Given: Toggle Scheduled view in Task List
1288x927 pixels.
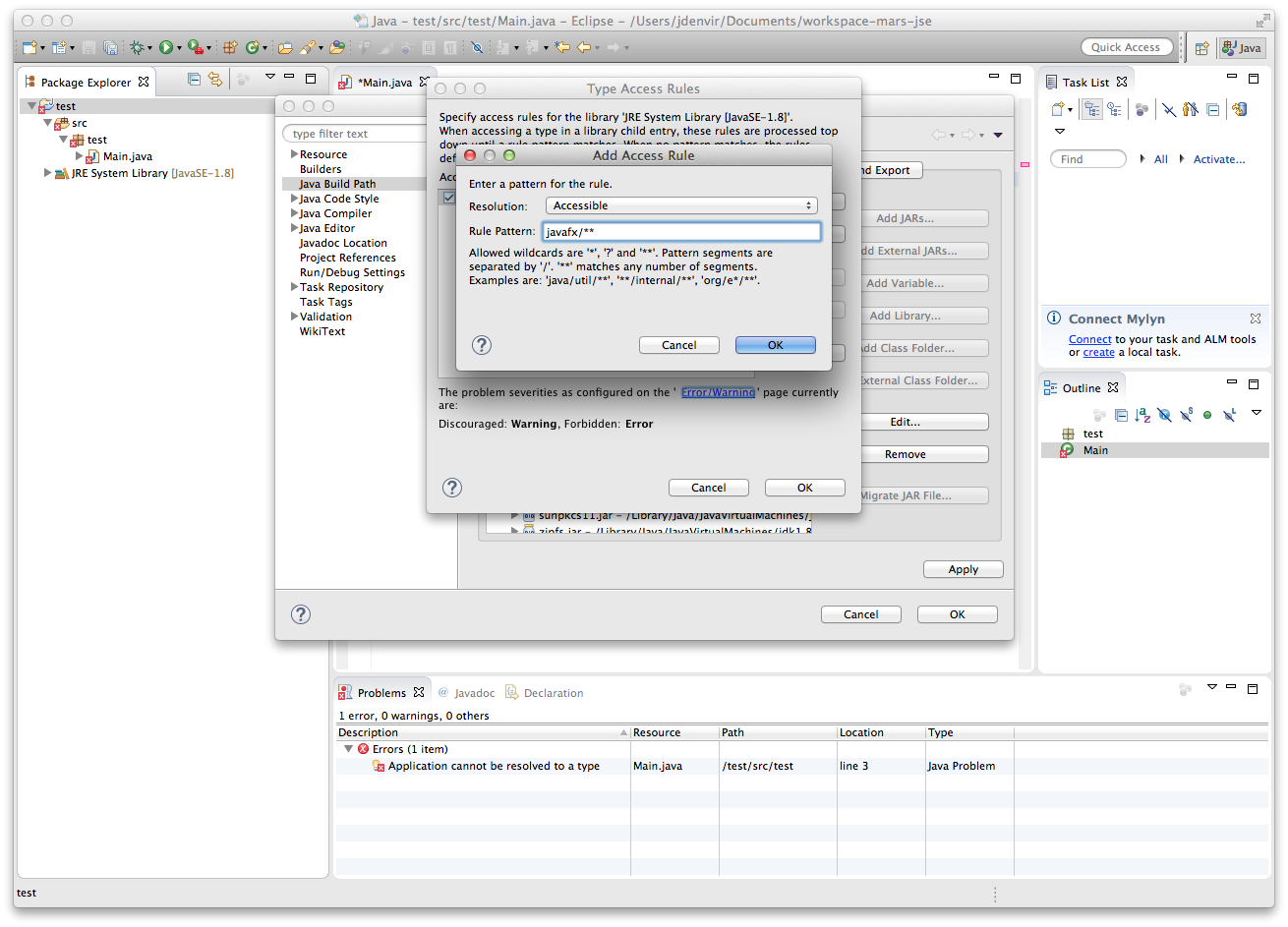Looking at the screenshot, I should pyautogui.click(x=1114, y=109).
